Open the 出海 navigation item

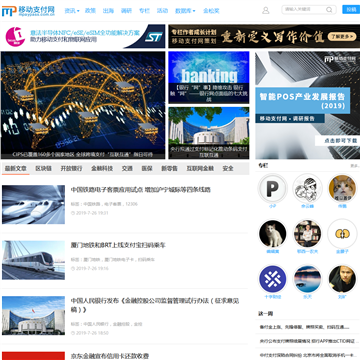coord(108,11)
